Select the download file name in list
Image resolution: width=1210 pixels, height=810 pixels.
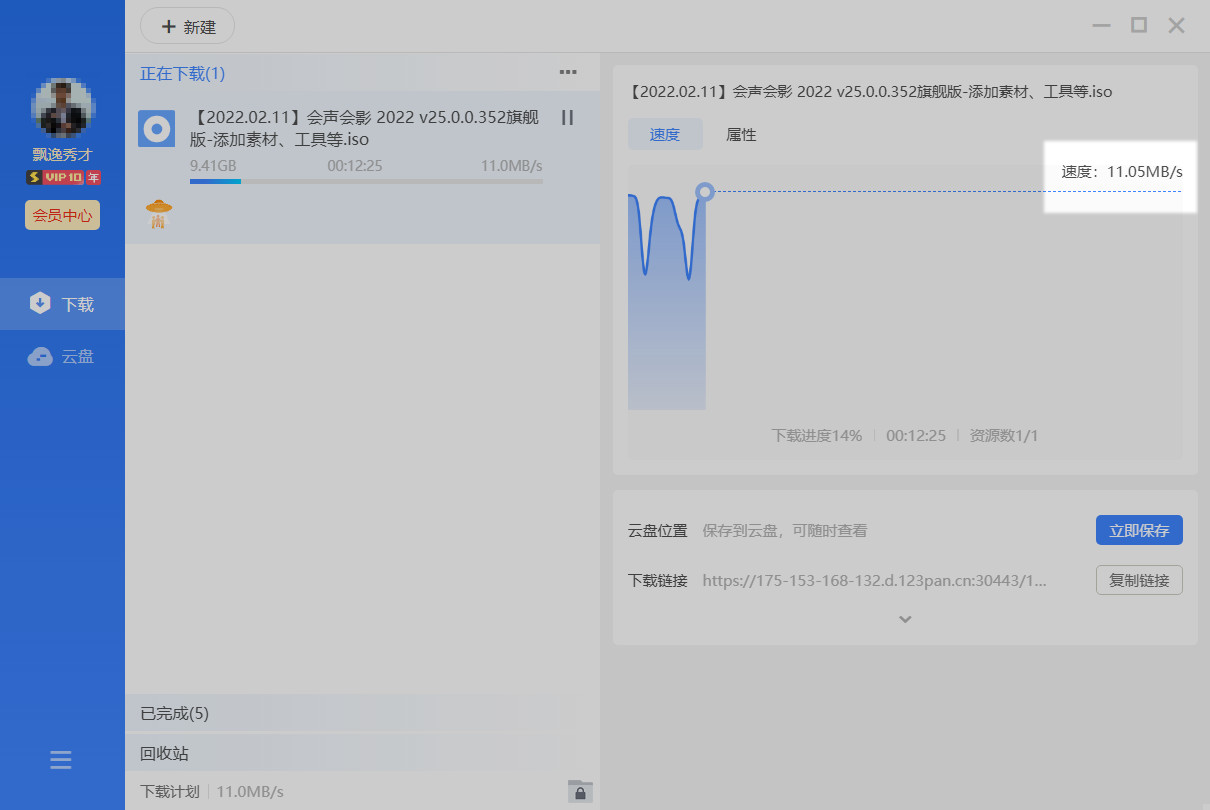tap(364, 128)
